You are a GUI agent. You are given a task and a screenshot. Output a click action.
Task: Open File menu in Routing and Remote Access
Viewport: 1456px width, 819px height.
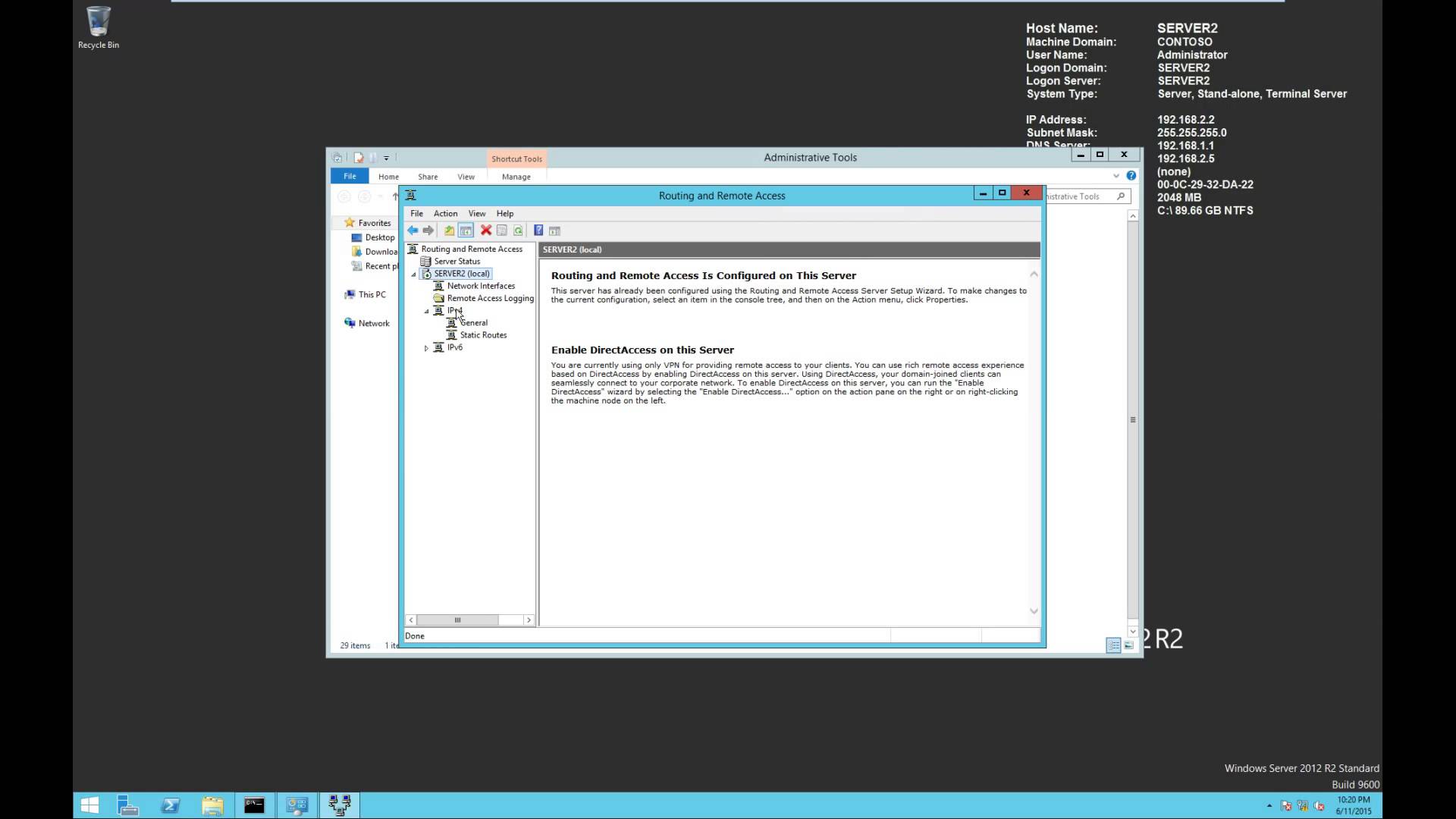pos(416,214)
